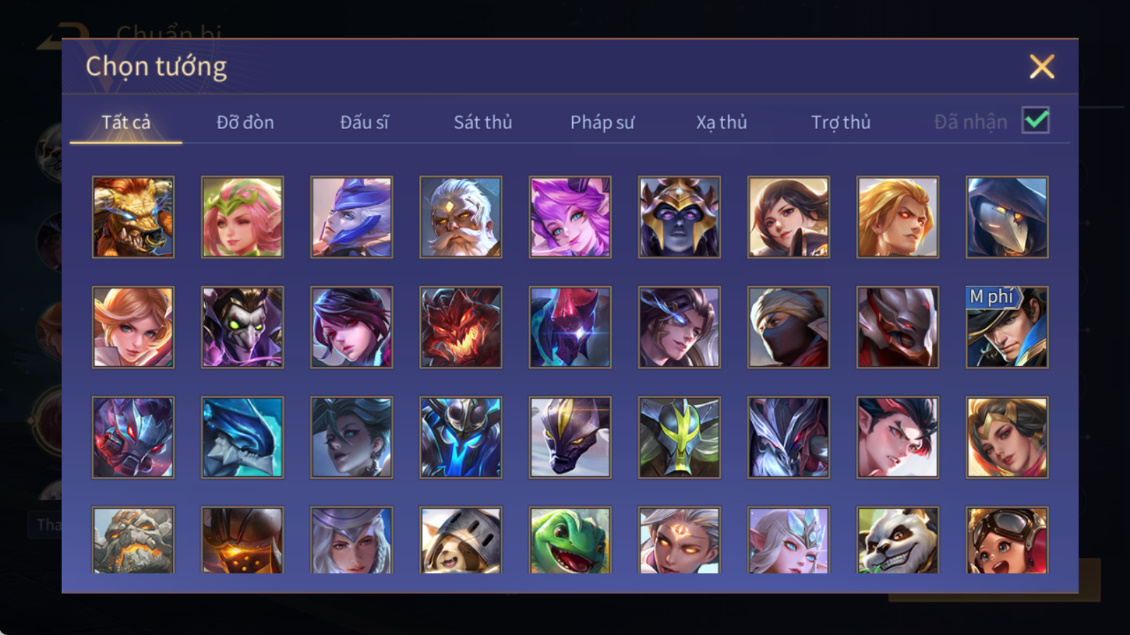This screenshot has height=635, width=1130.
Task: Select the hooded plague-mask hero portrait
Action: [1007, 217]
